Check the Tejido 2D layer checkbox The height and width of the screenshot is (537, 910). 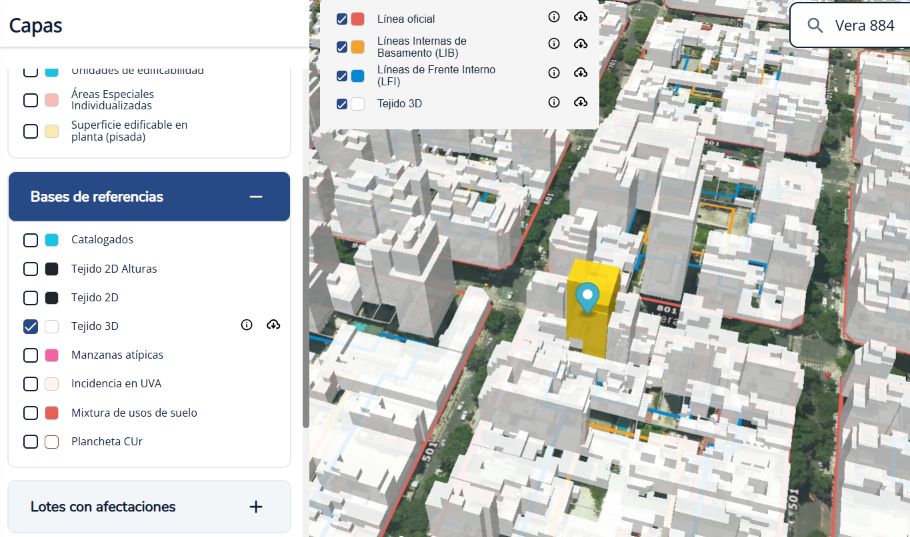(30, 298)
